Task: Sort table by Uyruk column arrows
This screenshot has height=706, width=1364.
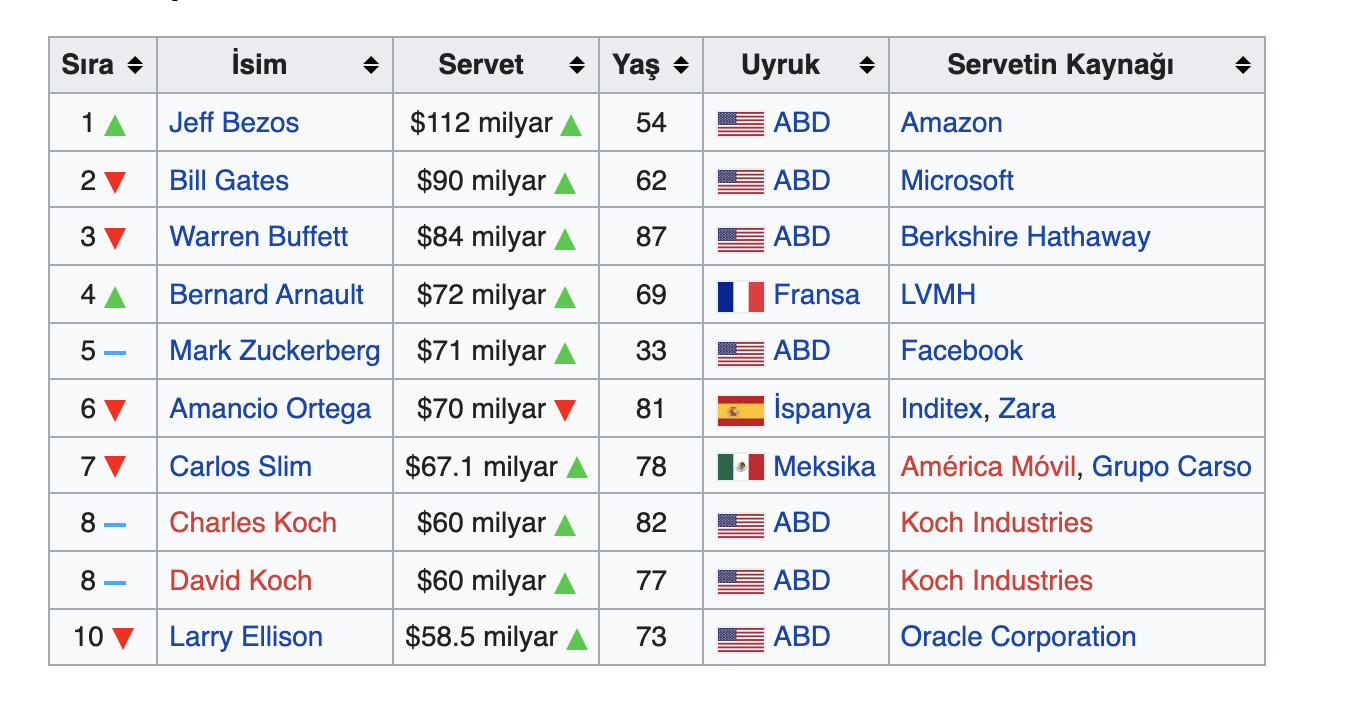Action: click(867, 66)
